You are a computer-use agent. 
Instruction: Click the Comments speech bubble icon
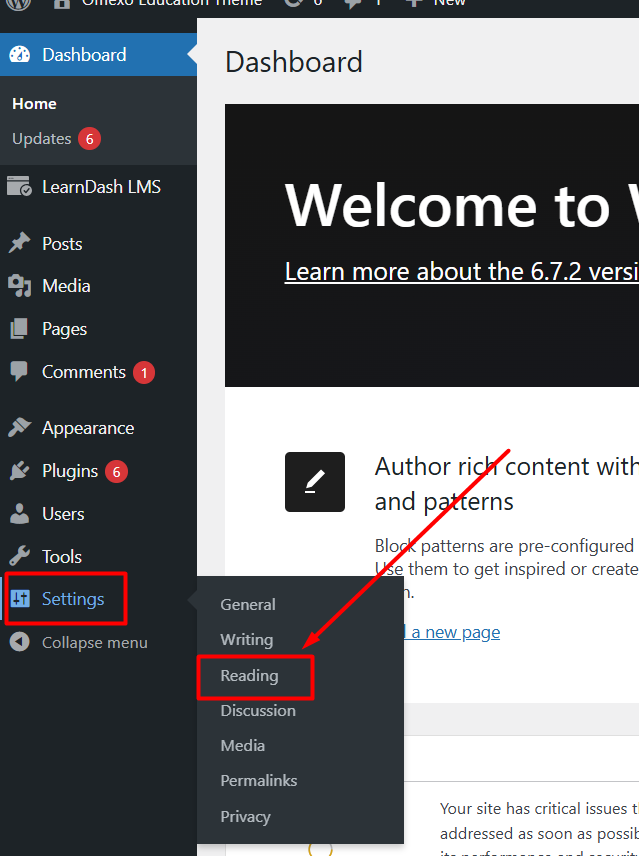20,371
